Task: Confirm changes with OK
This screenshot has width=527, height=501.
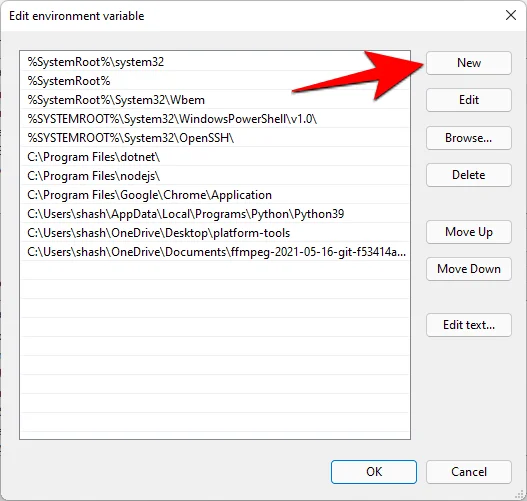Action: tap(374, 472)
